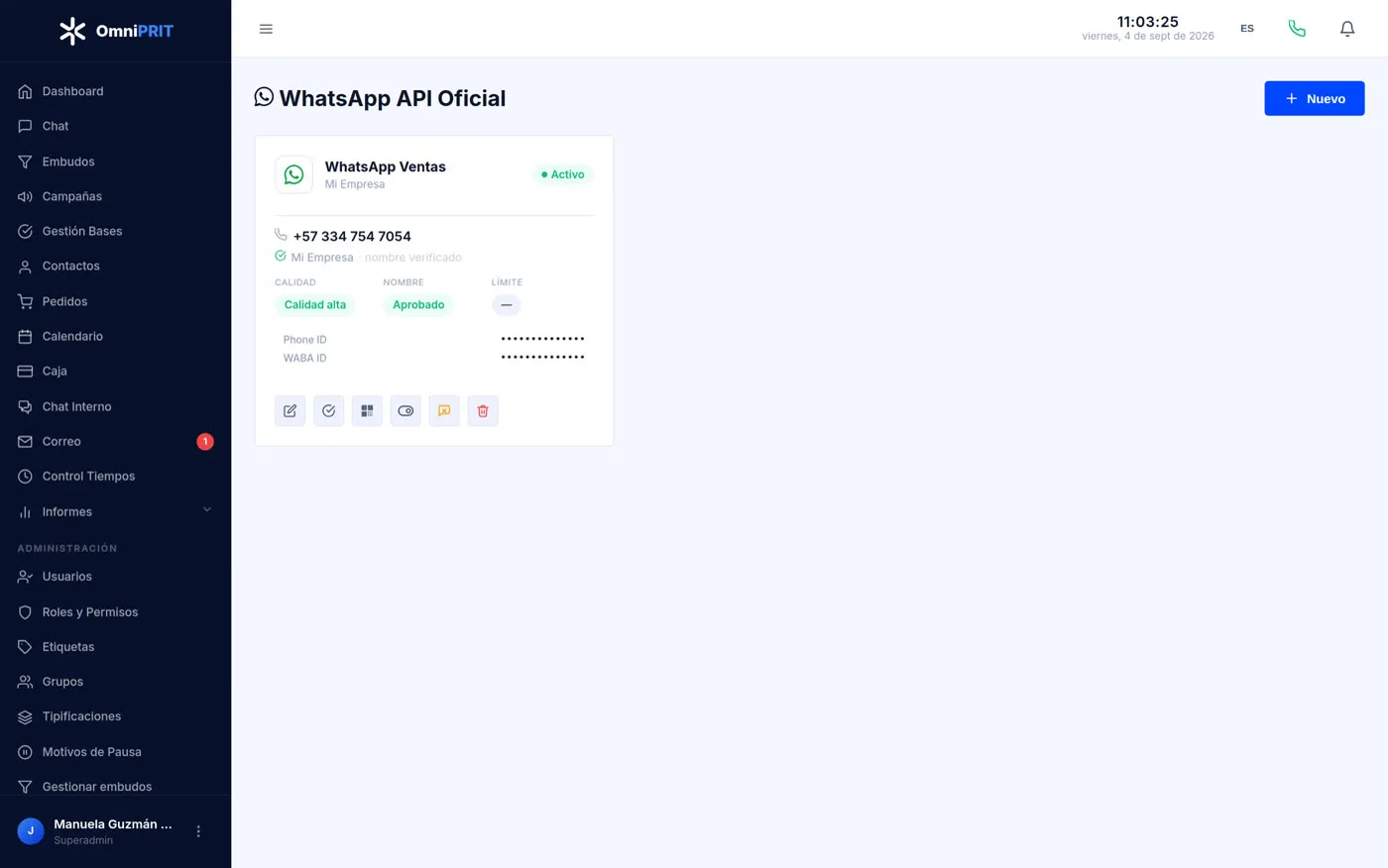Click the Activo status badge
This screenshot has width=1388, height=868.
coord(562,174)
